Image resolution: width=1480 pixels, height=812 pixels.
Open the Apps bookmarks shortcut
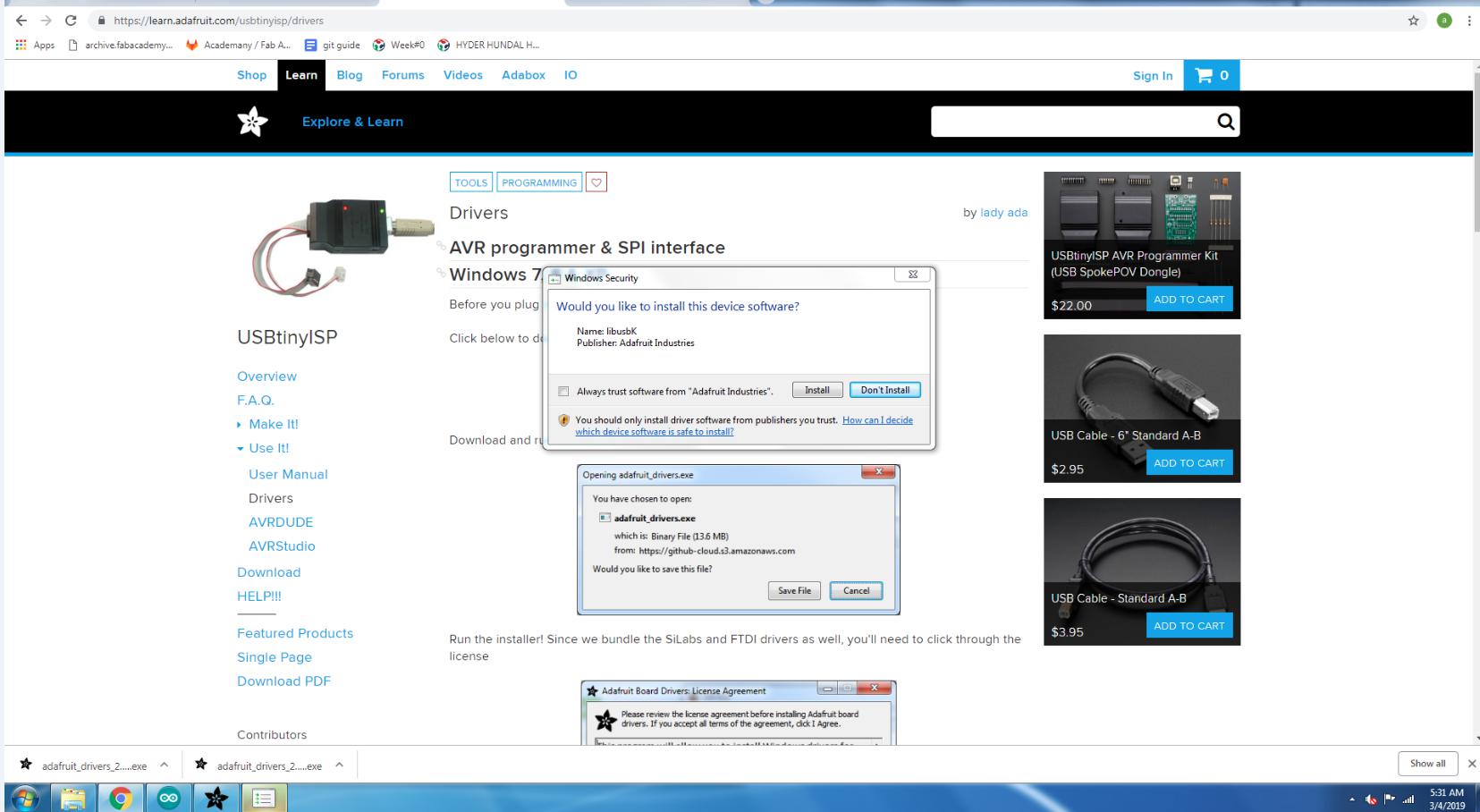tap(35, 46)
